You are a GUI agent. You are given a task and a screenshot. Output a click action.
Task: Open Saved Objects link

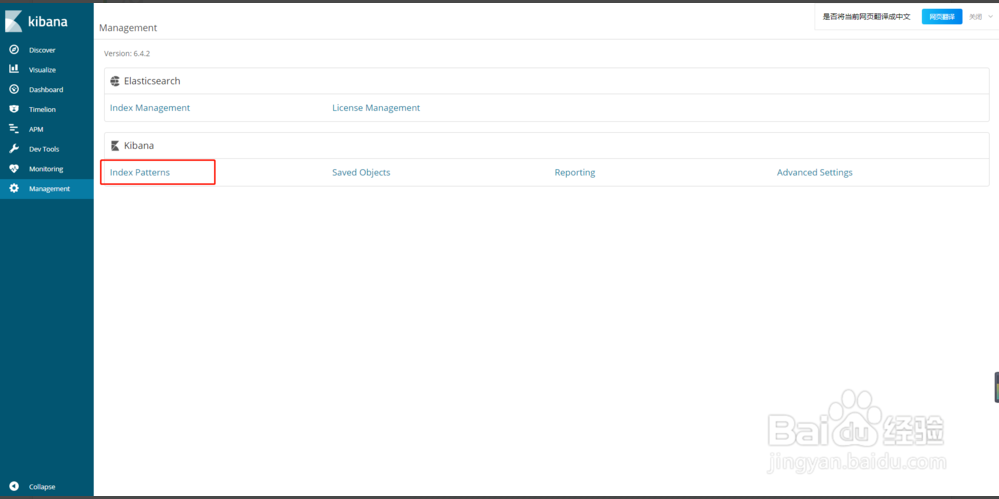point(361,172)
